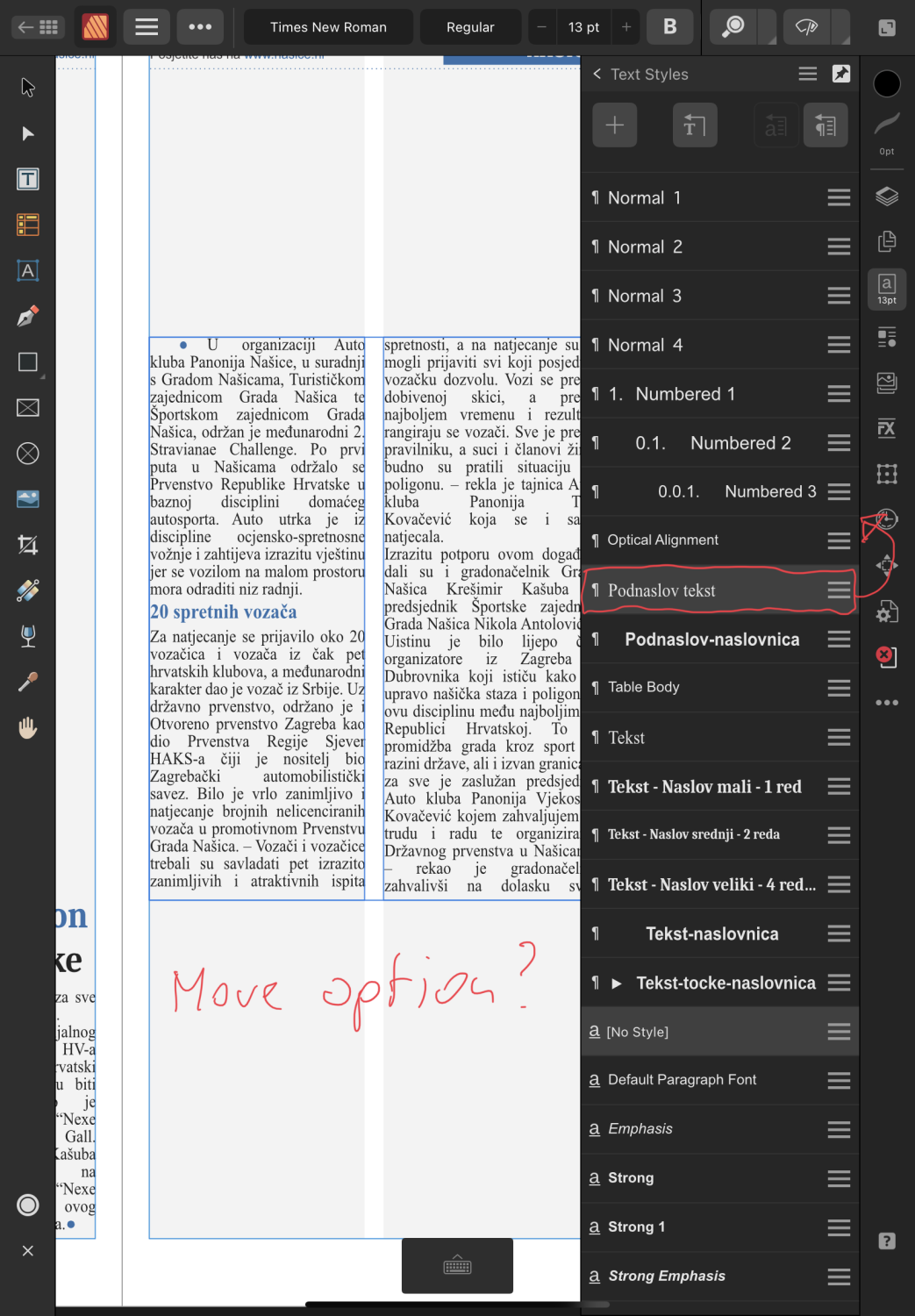Select the Frame Text tool
Viewport: 915px width, 1316px height.
point(28,179)
